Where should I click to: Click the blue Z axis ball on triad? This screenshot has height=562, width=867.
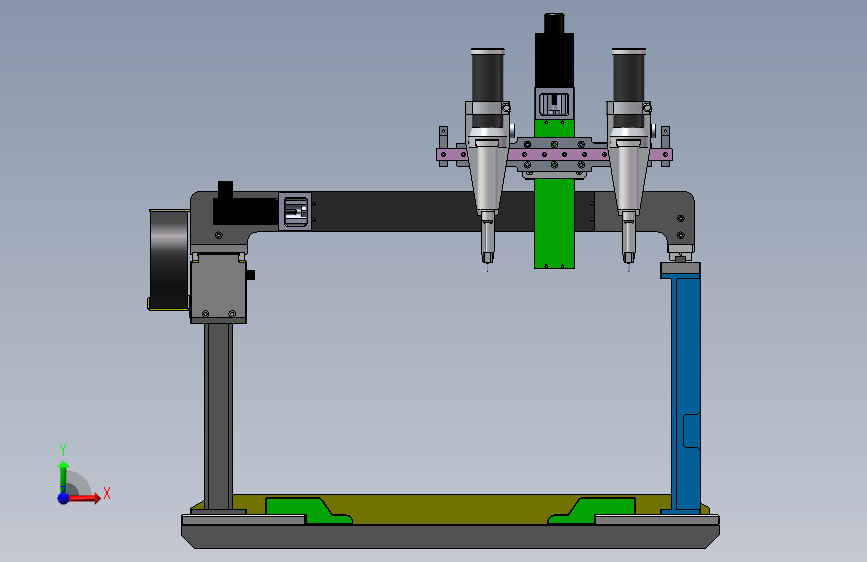click(63, 498)
